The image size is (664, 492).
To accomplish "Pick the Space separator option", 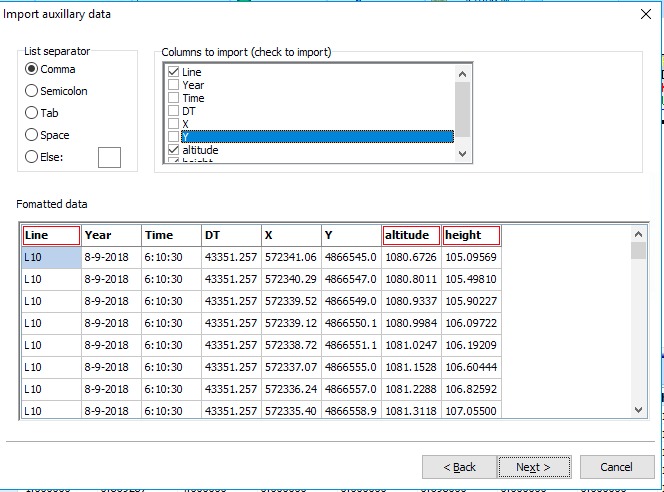I will 32,136.
